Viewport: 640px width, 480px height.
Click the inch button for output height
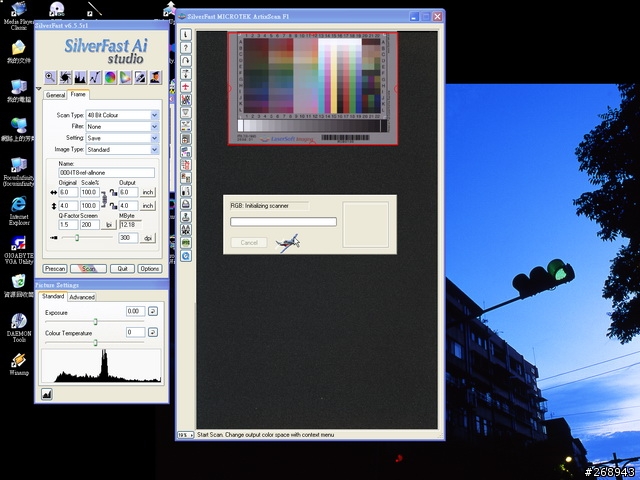tap(148, 206)
